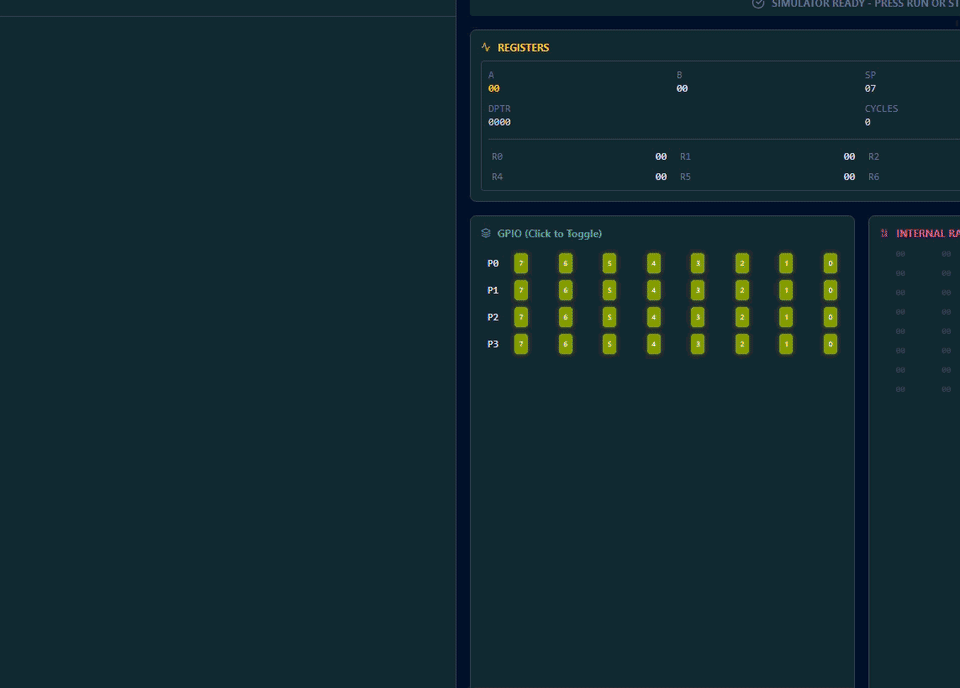Click the first RAM cell showing 00
Viewport: 960px width, 688px height.
899,253
